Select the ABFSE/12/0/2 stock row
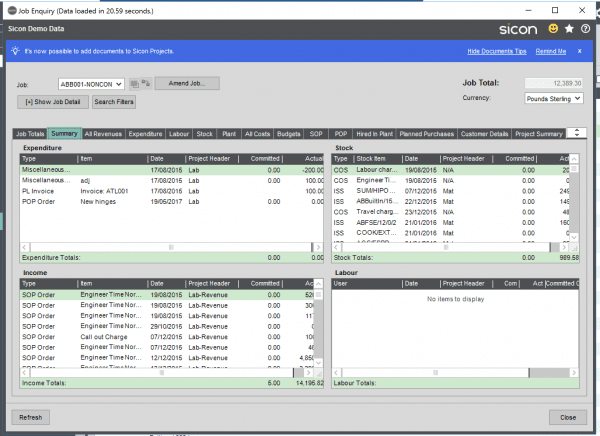600x436 pixels. [x=451, y=223]
